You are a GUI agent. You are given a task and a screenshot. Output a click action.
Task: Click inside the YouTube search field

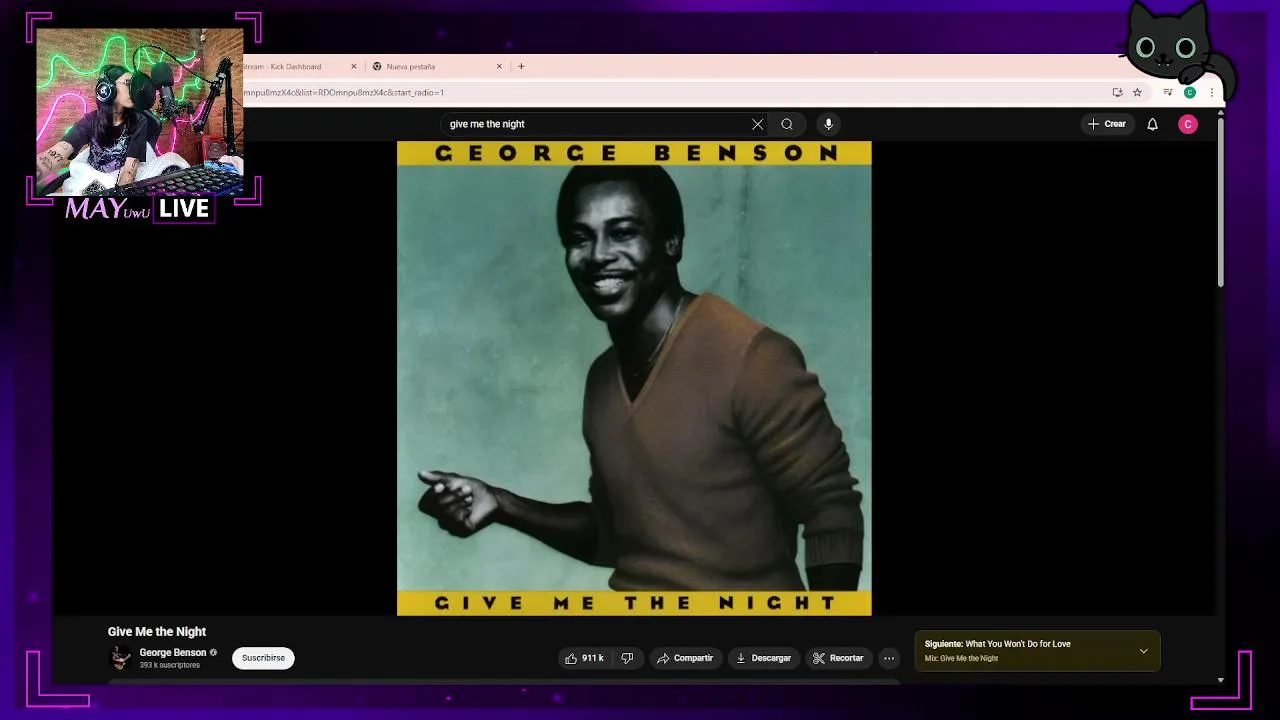[x=596, y=124]
